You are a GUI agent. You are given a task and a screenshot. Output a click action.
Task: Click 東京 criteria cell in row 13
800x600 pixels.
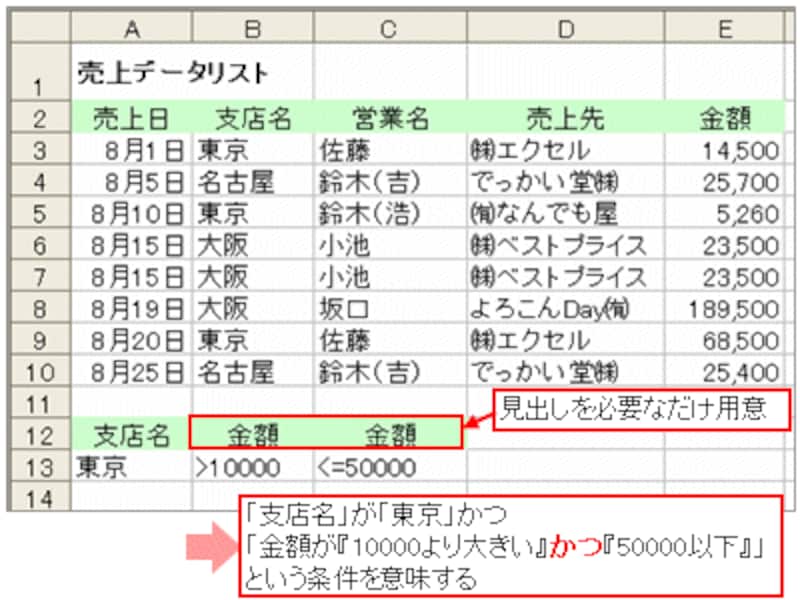coord(132,466)
